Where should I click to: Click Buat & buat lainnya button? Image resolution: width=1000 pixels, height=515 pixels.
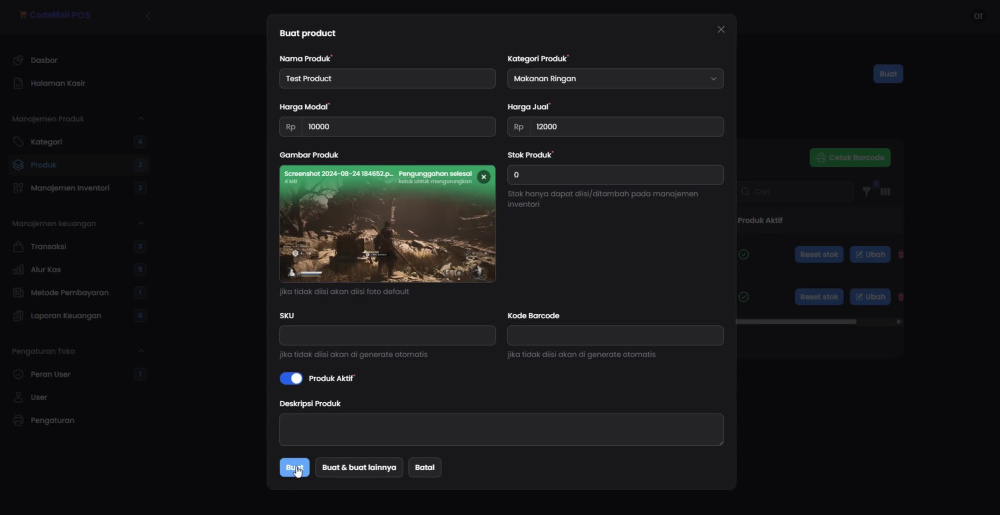359,467
